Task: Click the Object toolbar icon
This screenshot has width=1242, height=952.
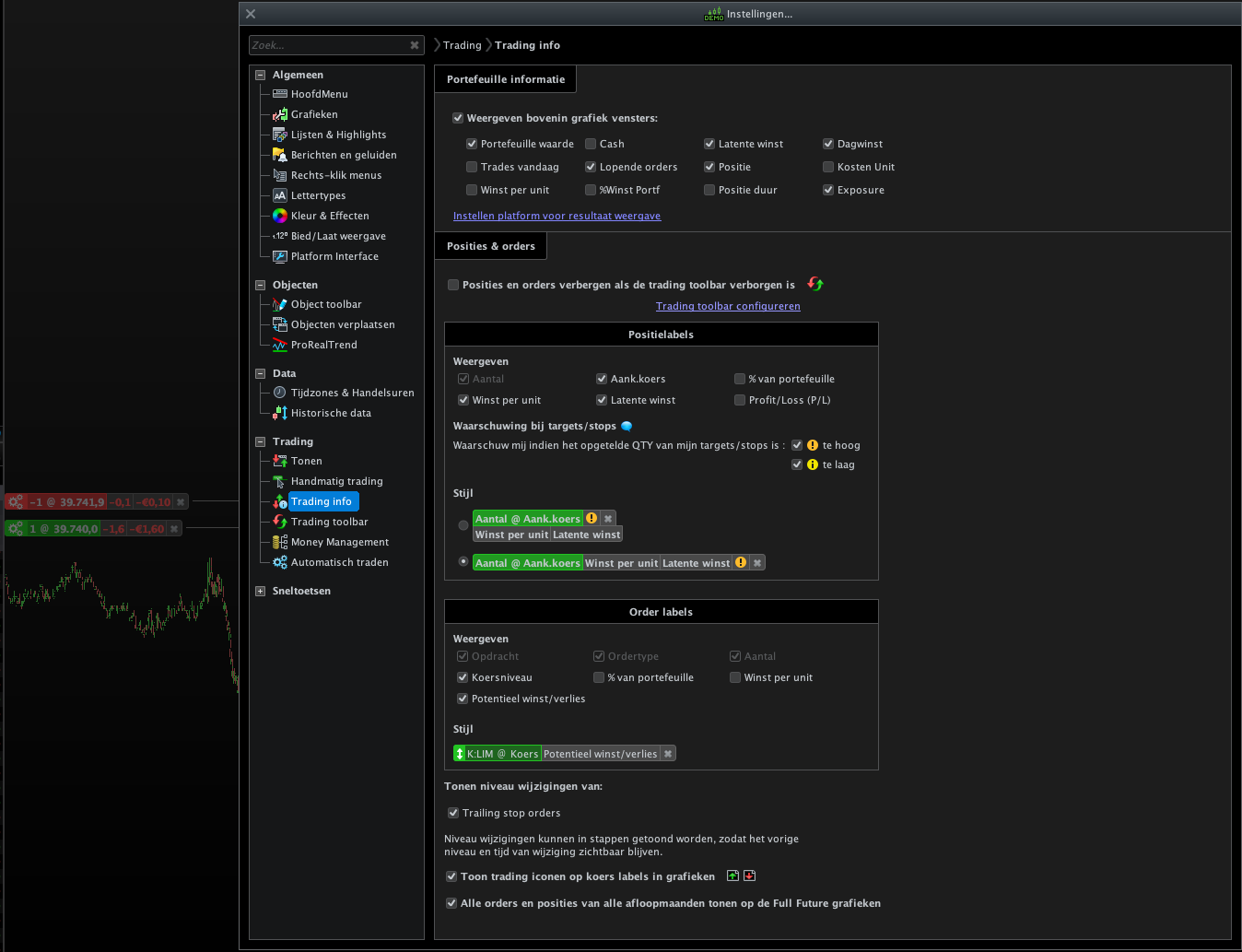Action: pyautogui.click(x=280, y=304)
